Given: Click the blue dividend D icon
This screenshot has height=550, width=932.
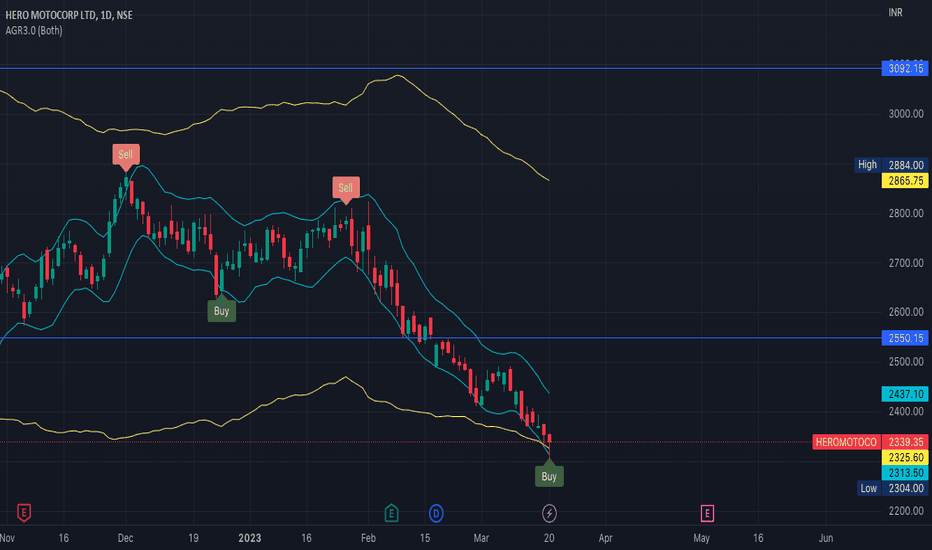Looking at the screenshot, I should tap(436, 513).
